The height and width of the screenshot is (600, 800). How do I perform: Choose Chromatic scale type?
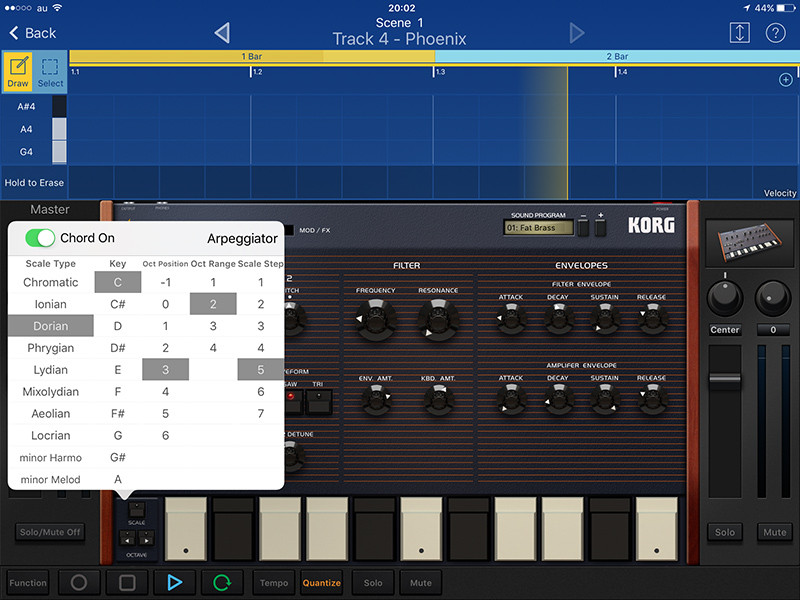(51, 282)
